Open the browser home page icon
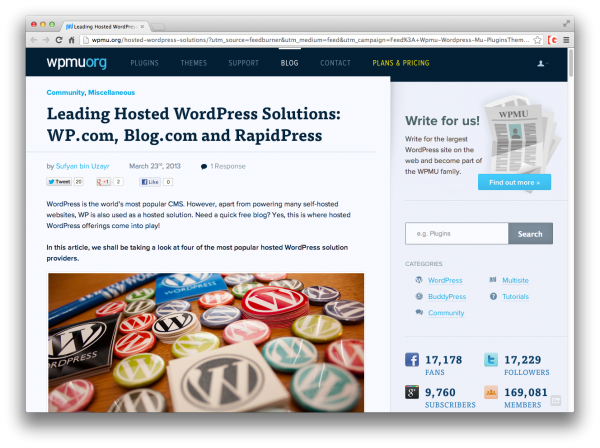 click(x=71, y=40)
